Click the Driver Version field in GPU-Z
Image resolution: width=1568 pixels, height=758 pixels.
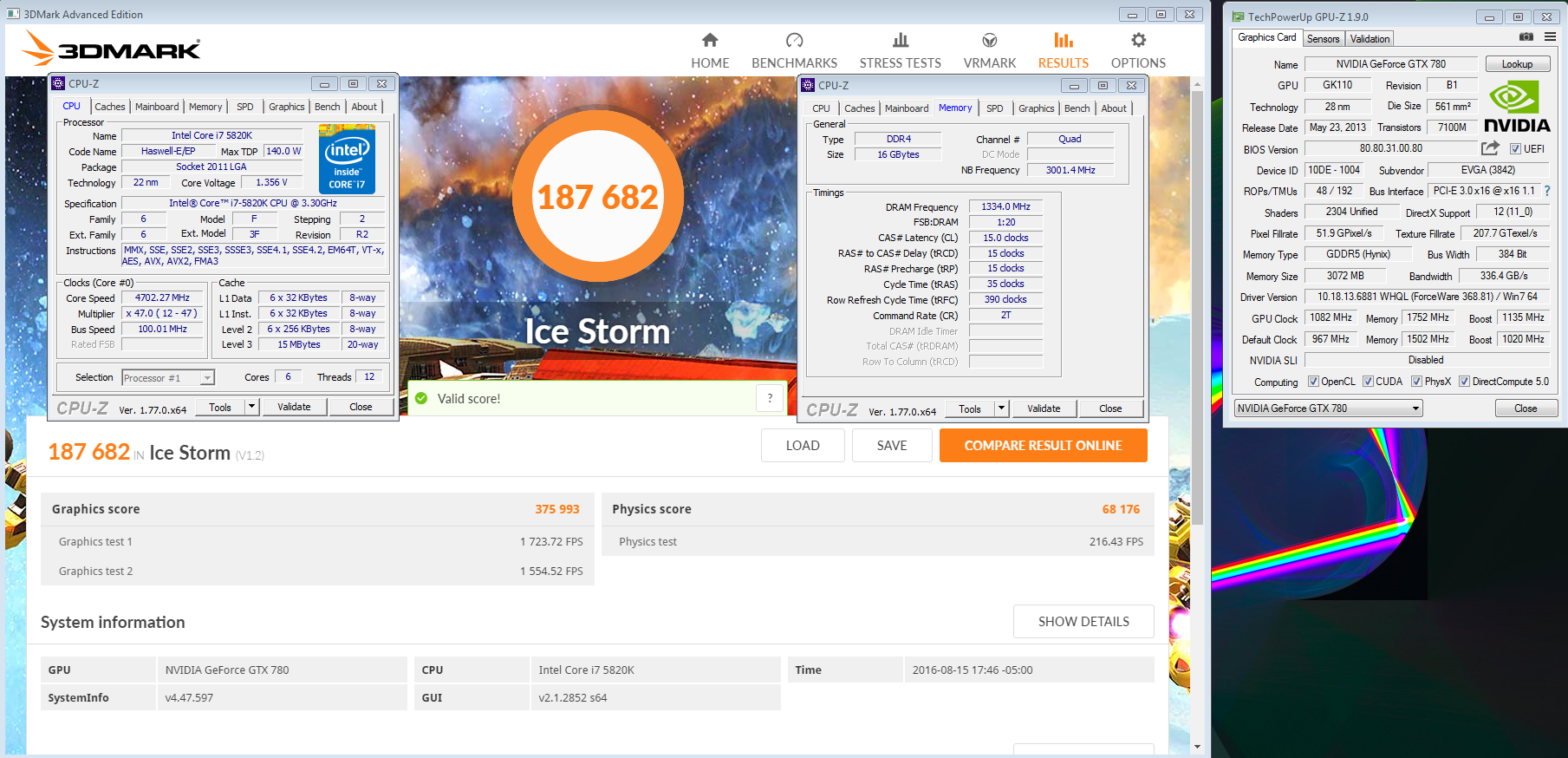click(1428, 297)
